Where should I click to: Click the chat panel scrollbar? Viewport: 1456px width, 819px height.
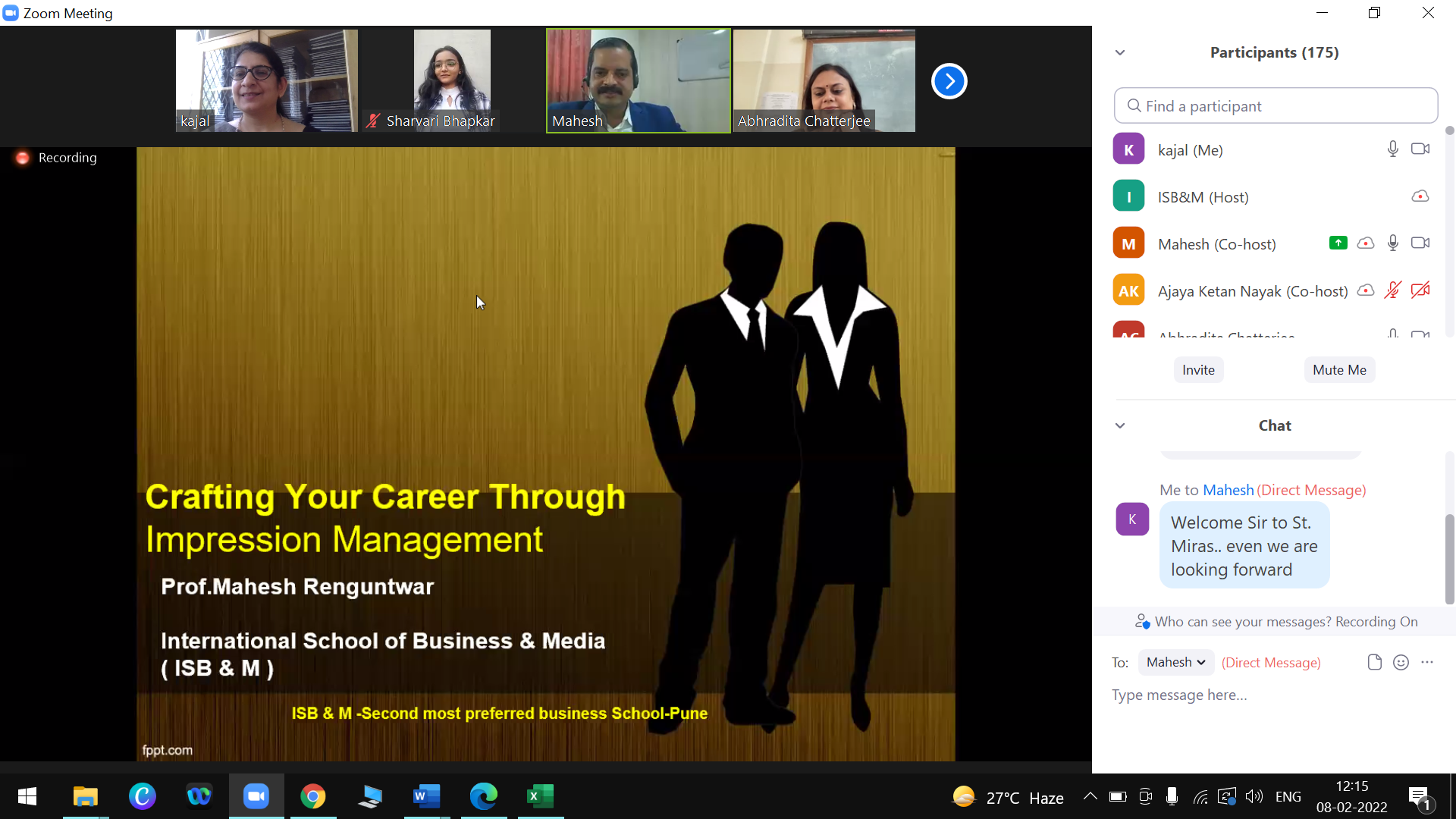(1449, 559)
